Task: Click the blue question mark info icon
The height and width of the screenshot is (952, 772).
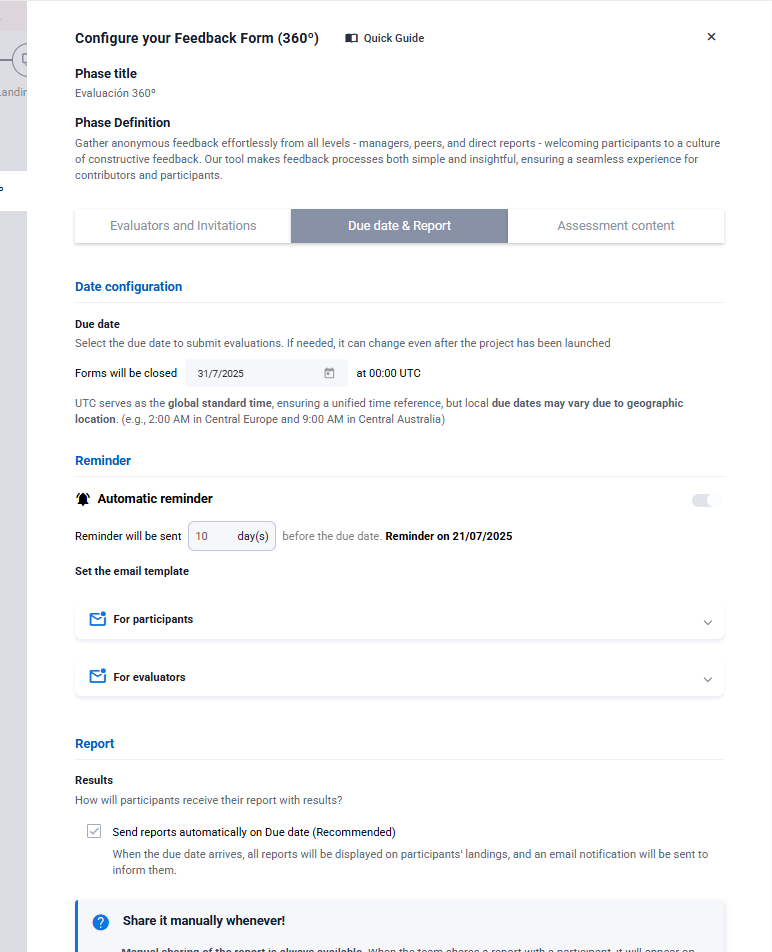Action: pyautogui.click(x=101, y=921)
